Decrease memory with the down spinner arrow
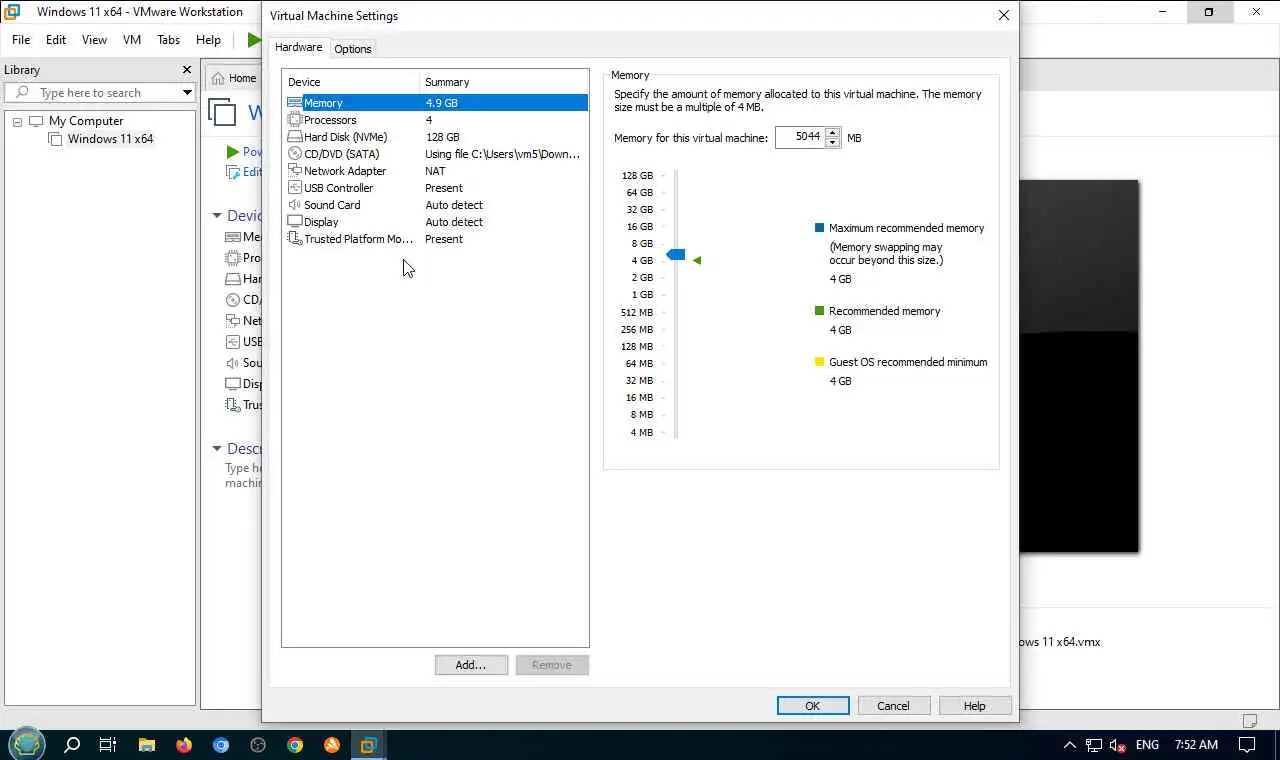 pos(832,142)
